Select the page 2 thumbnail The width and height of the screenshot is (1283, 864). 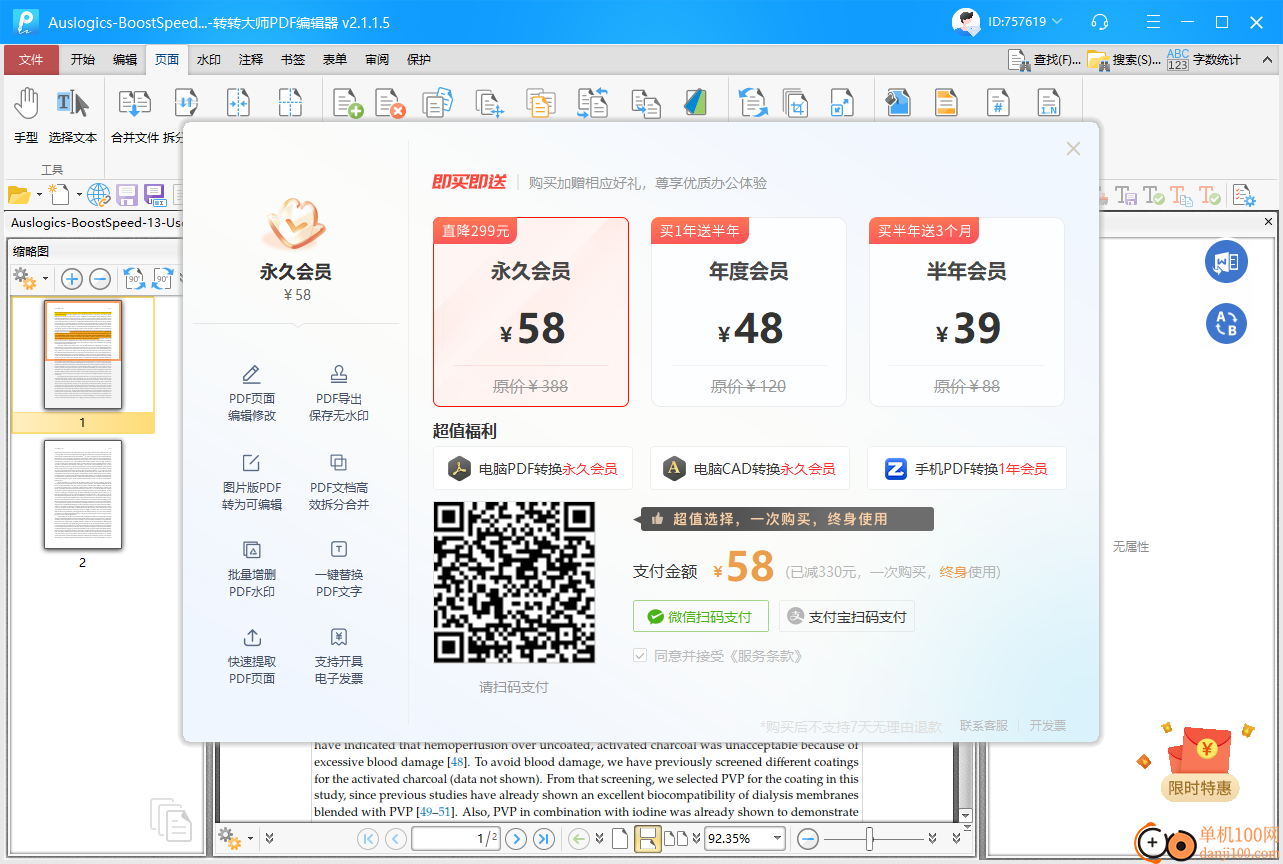tap(83, 494)
